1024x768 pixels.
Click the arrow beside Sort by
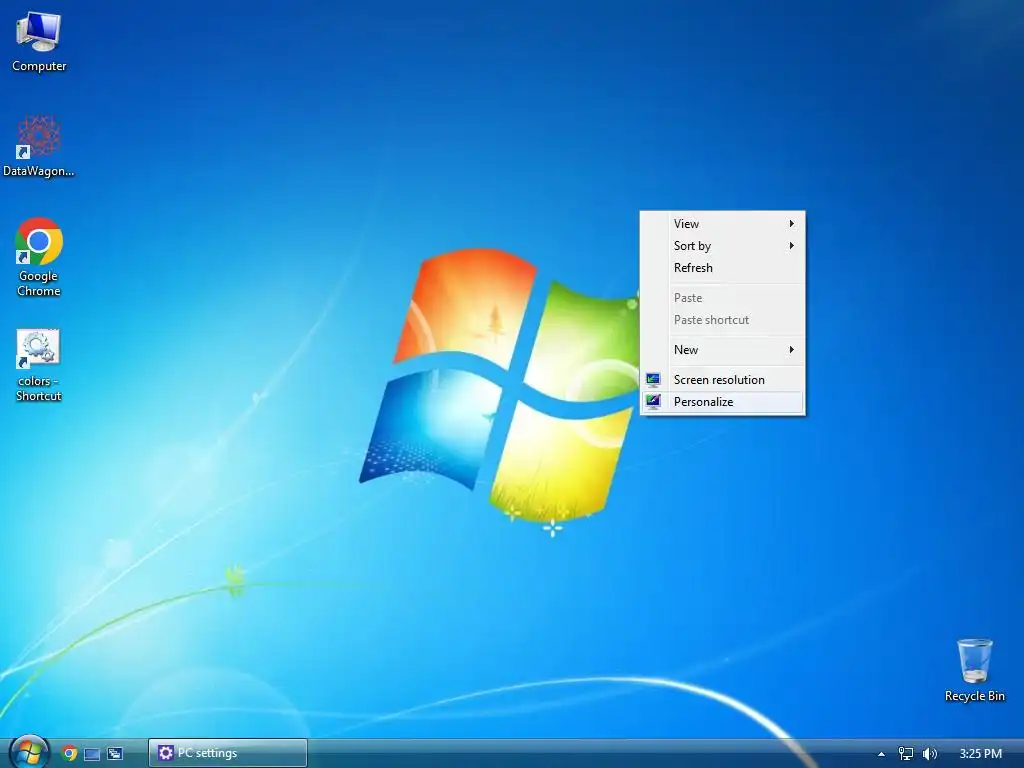792,246
